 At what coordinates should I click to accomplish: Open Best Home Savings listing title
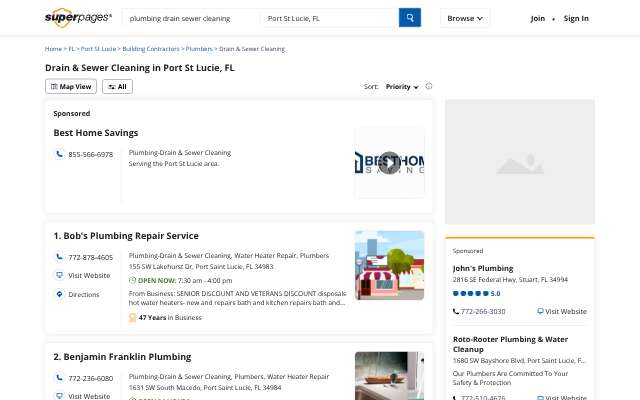[96, 133]
